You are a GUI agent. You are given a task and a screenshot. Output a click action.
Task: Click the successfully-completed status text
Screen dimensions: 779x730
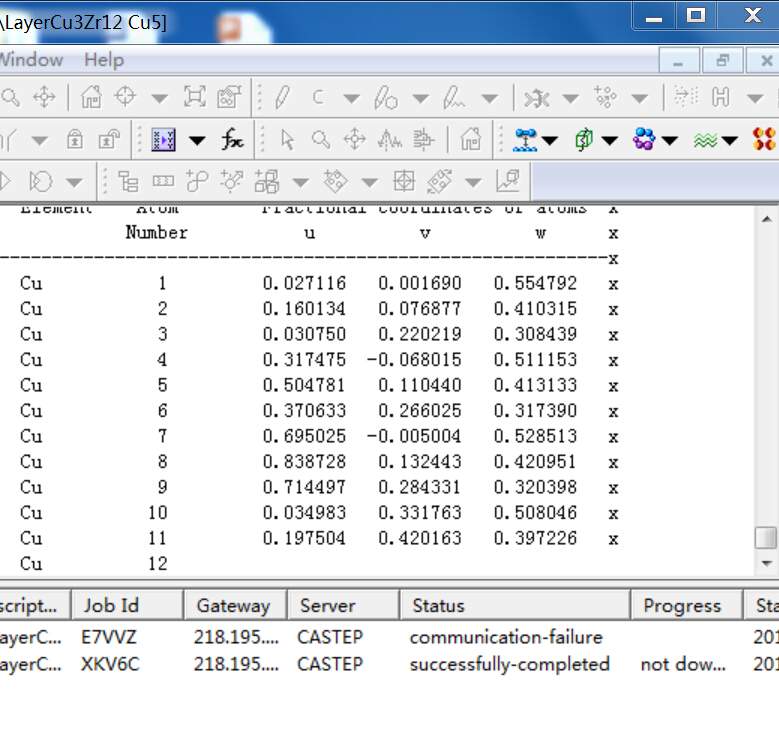pos(509,664)
